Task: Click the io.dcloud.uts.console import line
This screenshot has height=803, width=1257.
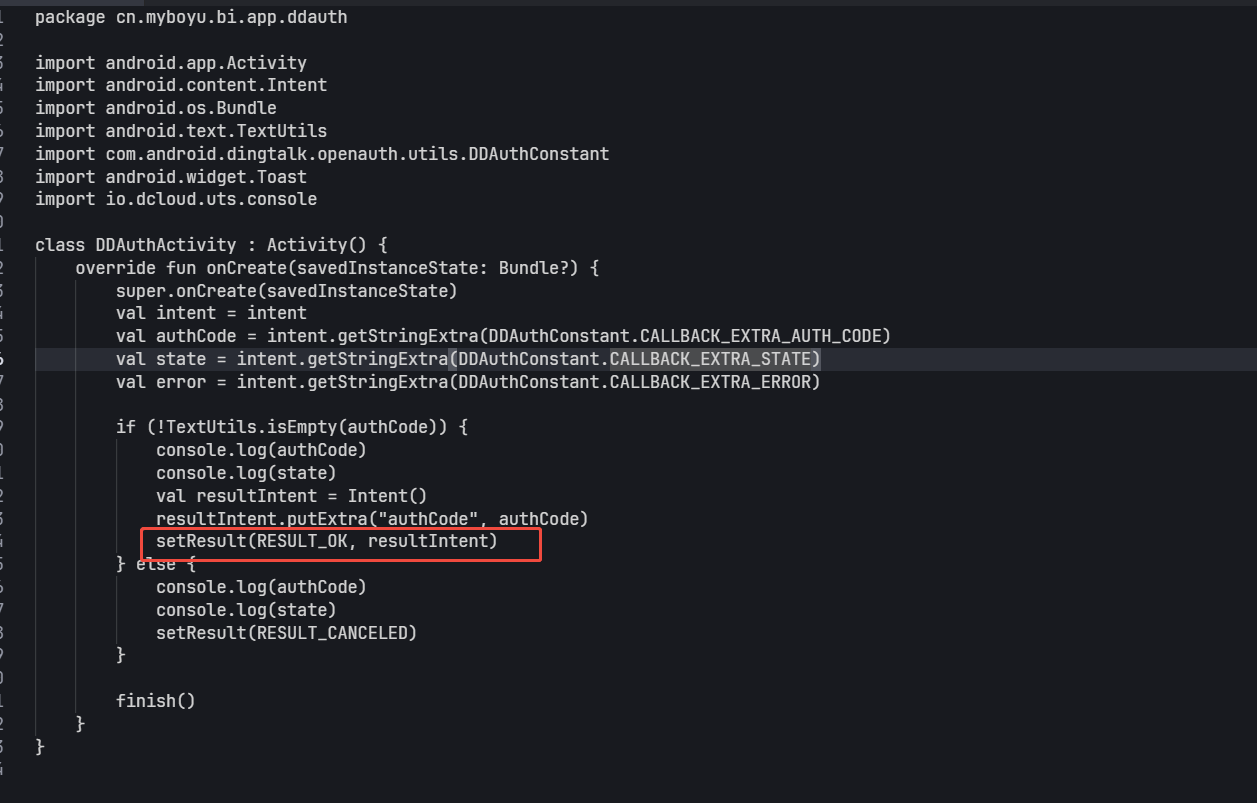Action: (176, 199)
